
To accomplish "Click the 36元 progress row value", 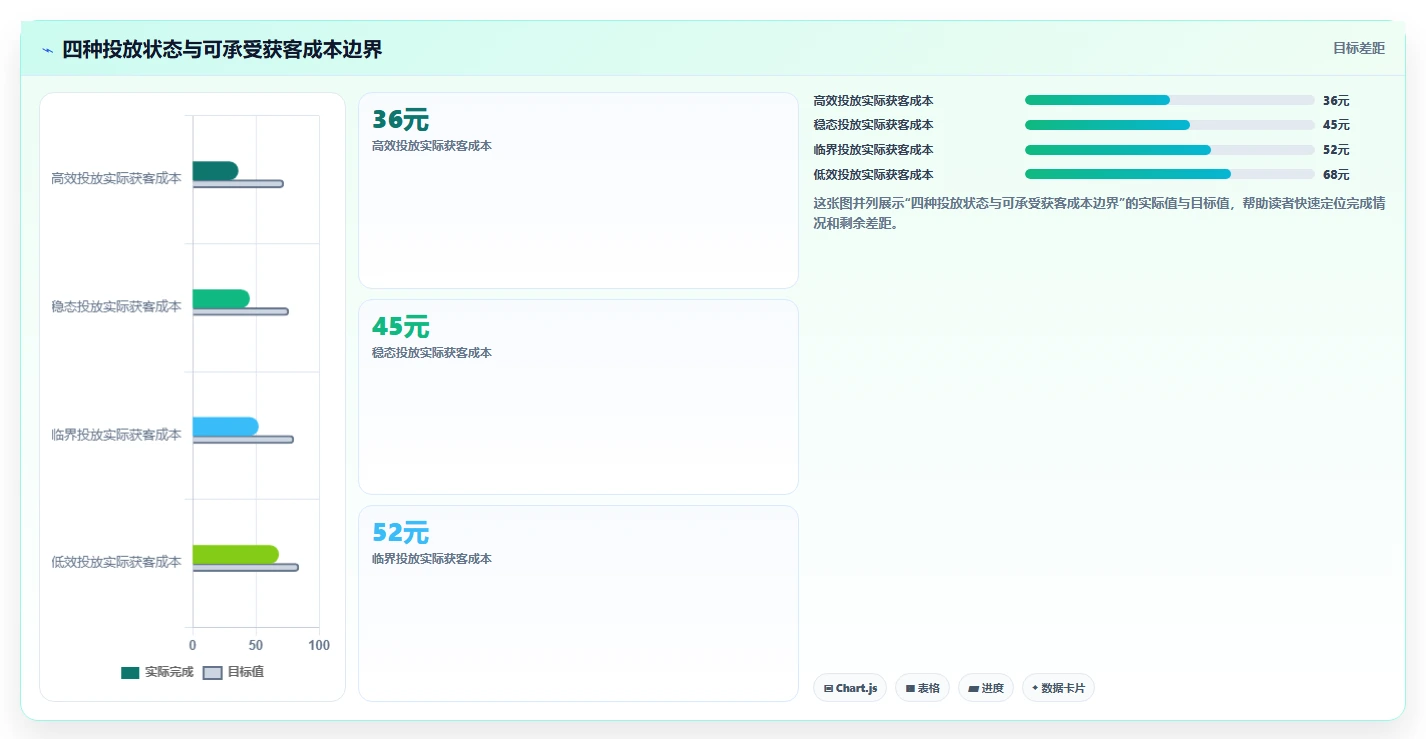I will click(x=1336, y=101).
